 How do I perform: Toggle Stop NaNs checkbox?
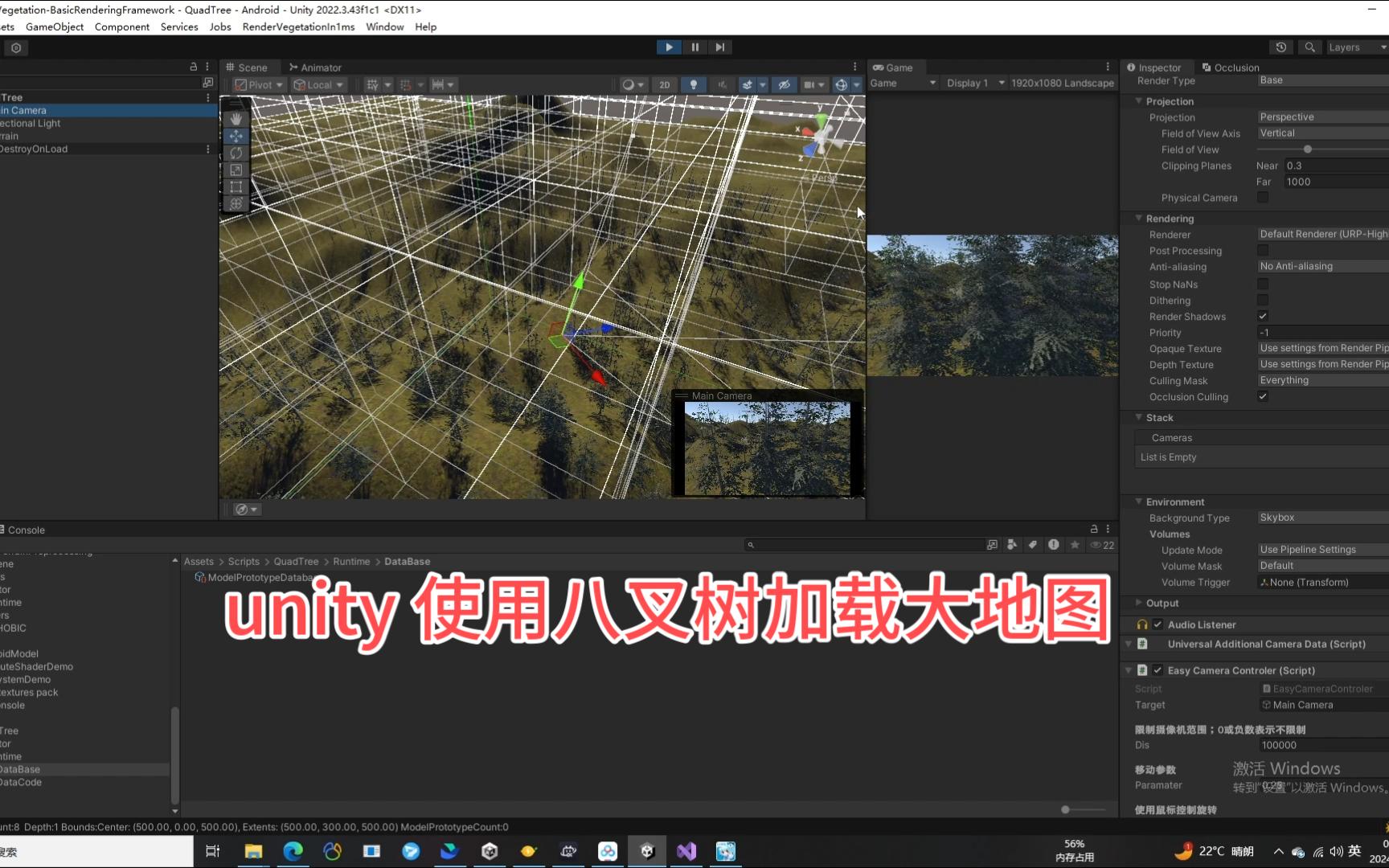click(x=1263, y=284)
